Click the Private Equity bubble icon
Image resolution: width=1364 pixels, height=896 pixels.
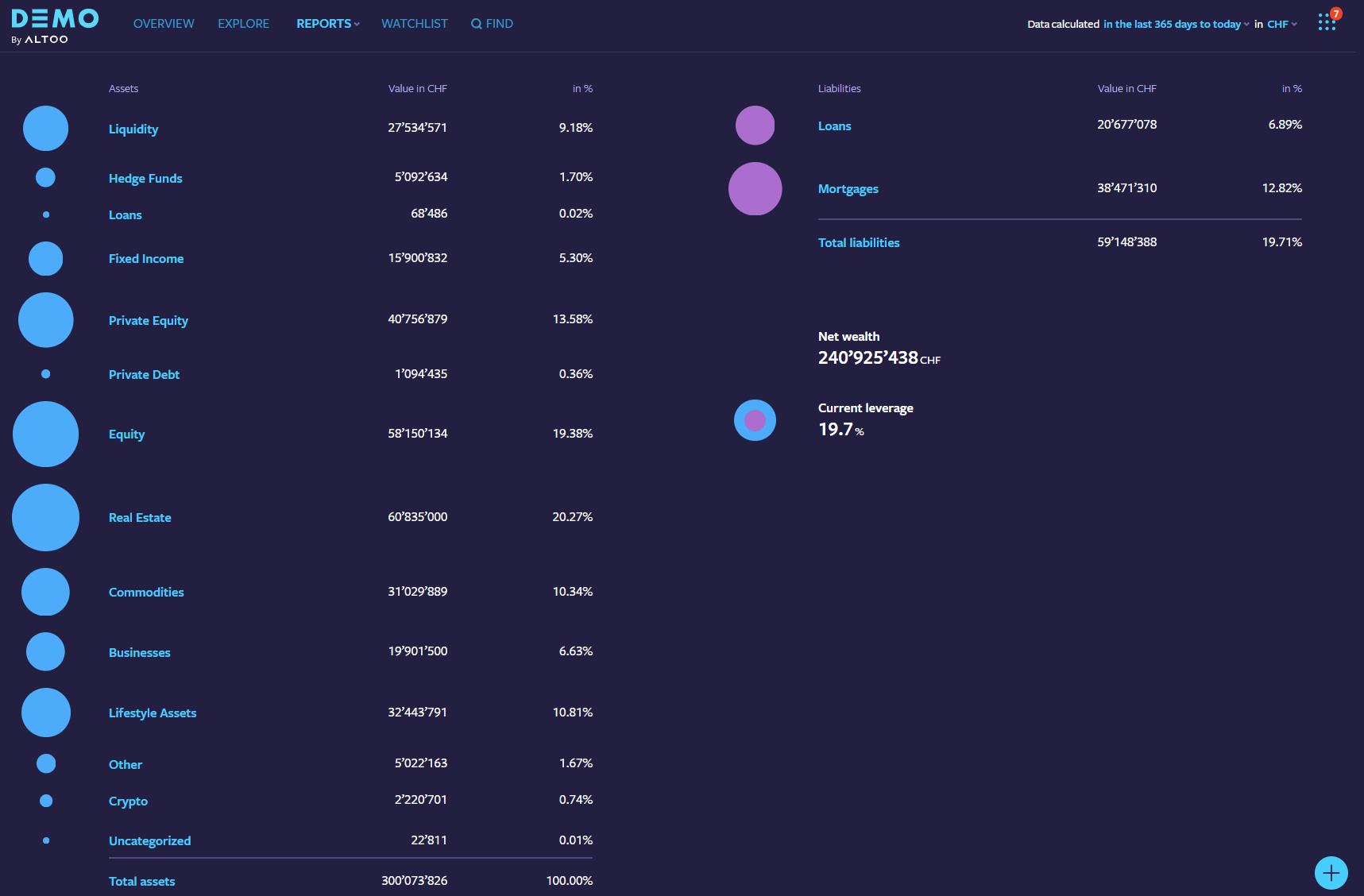[x=46, y=320]
